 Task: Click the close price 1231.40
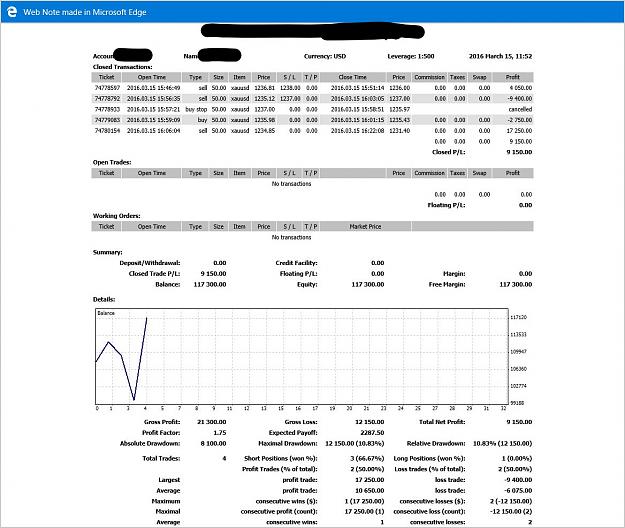pos(400,131)
